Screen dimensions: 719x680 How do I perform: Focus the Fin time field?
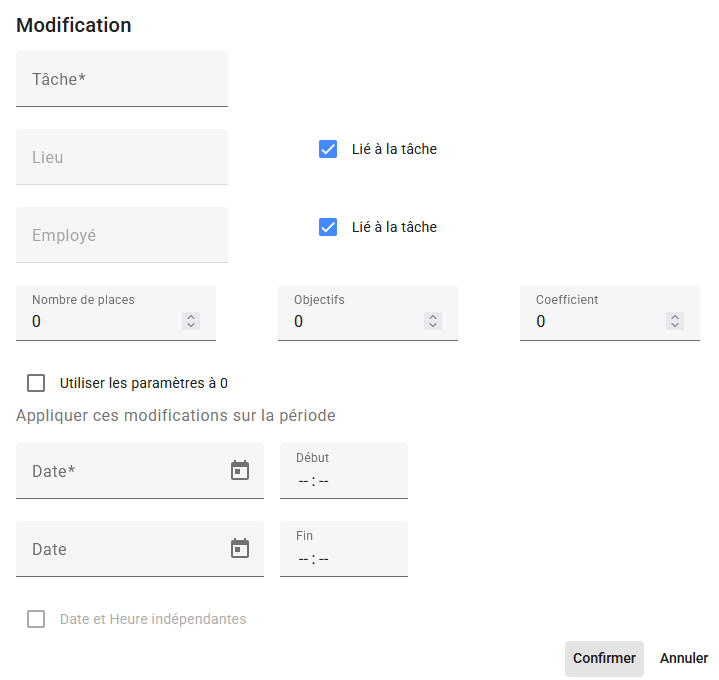[x=343, y=558]
